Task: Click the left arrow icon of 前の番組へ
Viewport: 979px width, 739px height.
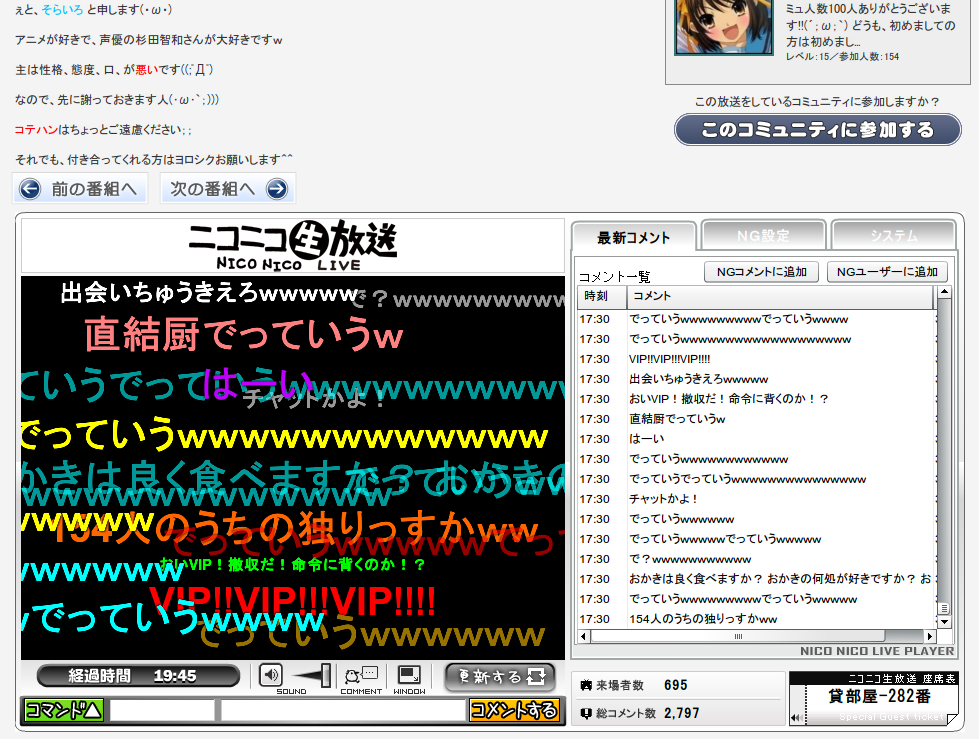Action: click(x=30, y=188)
